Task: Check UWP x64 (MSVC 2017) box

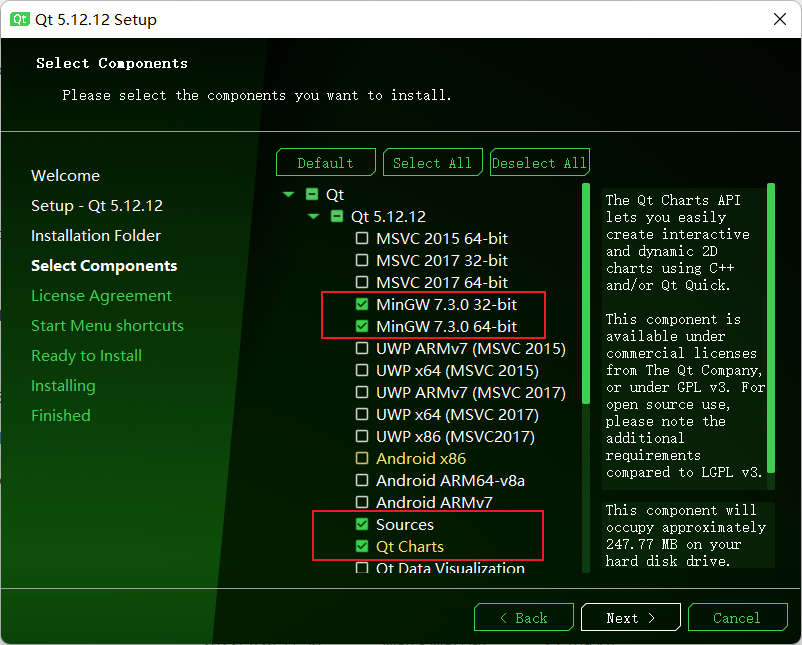Action: pos(362,414)
